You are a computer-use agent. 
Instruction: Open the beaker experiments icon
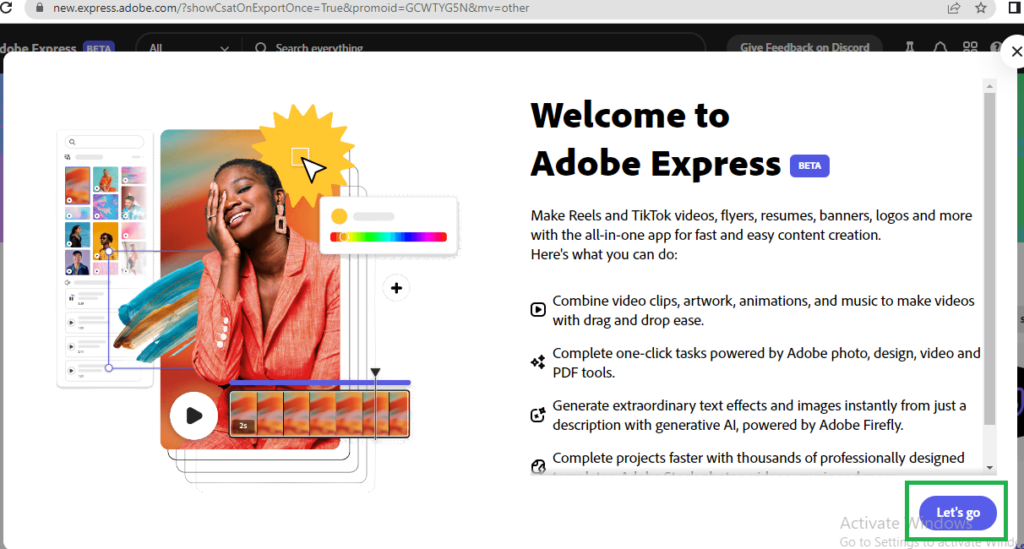pos(909,47)
